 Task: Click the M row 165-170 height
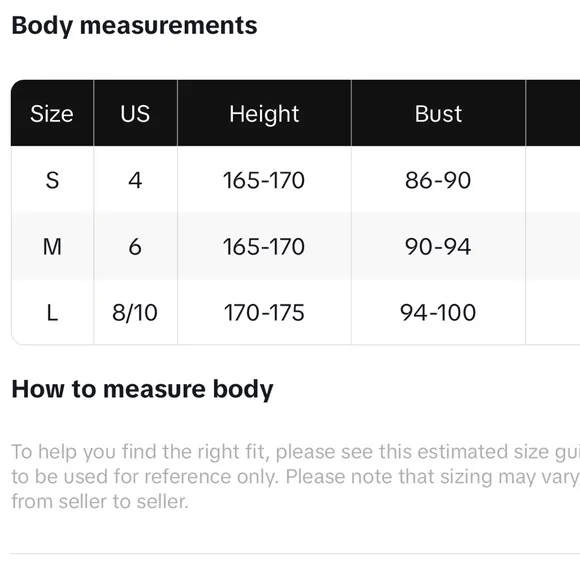pyautogui.click(x=264, y=246)
